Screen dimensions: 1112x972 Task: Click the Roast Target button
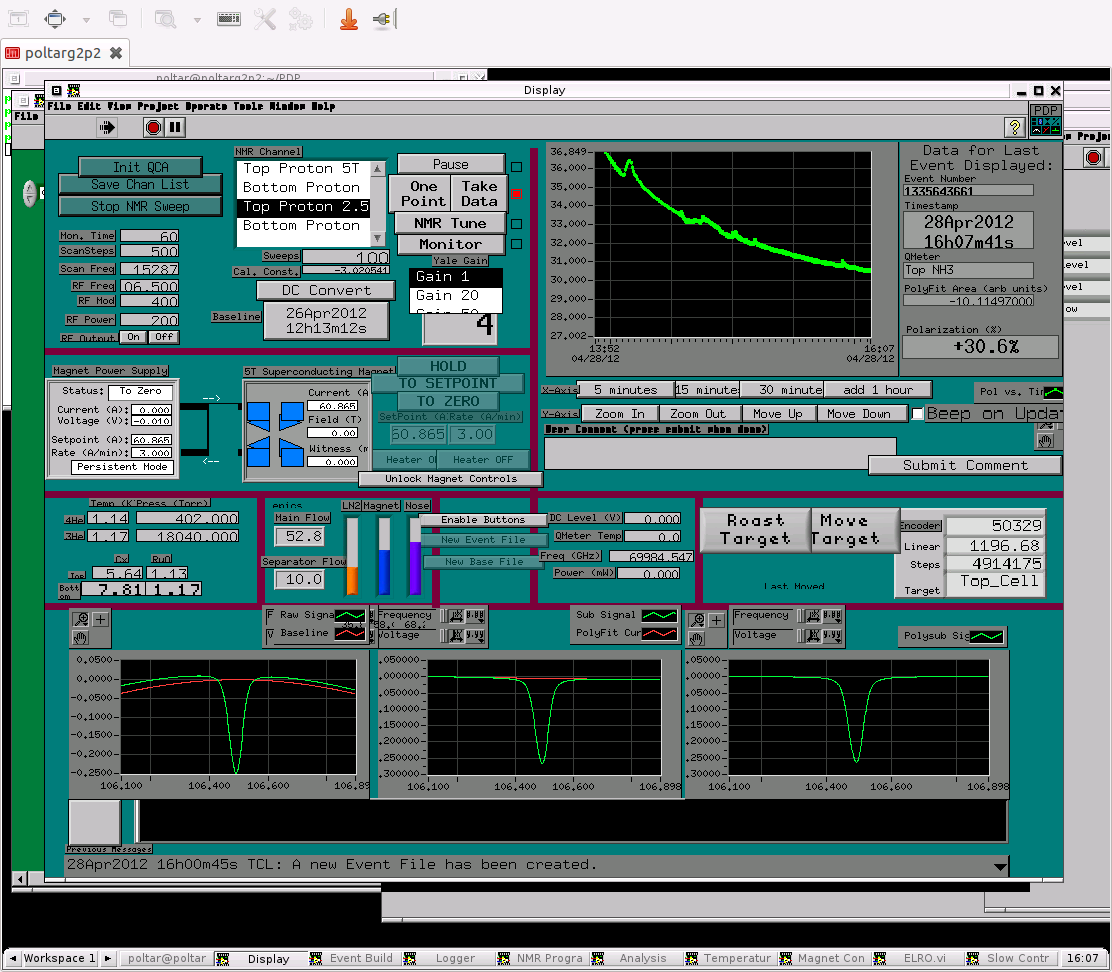pyautogui.click(x=755, y=530)
